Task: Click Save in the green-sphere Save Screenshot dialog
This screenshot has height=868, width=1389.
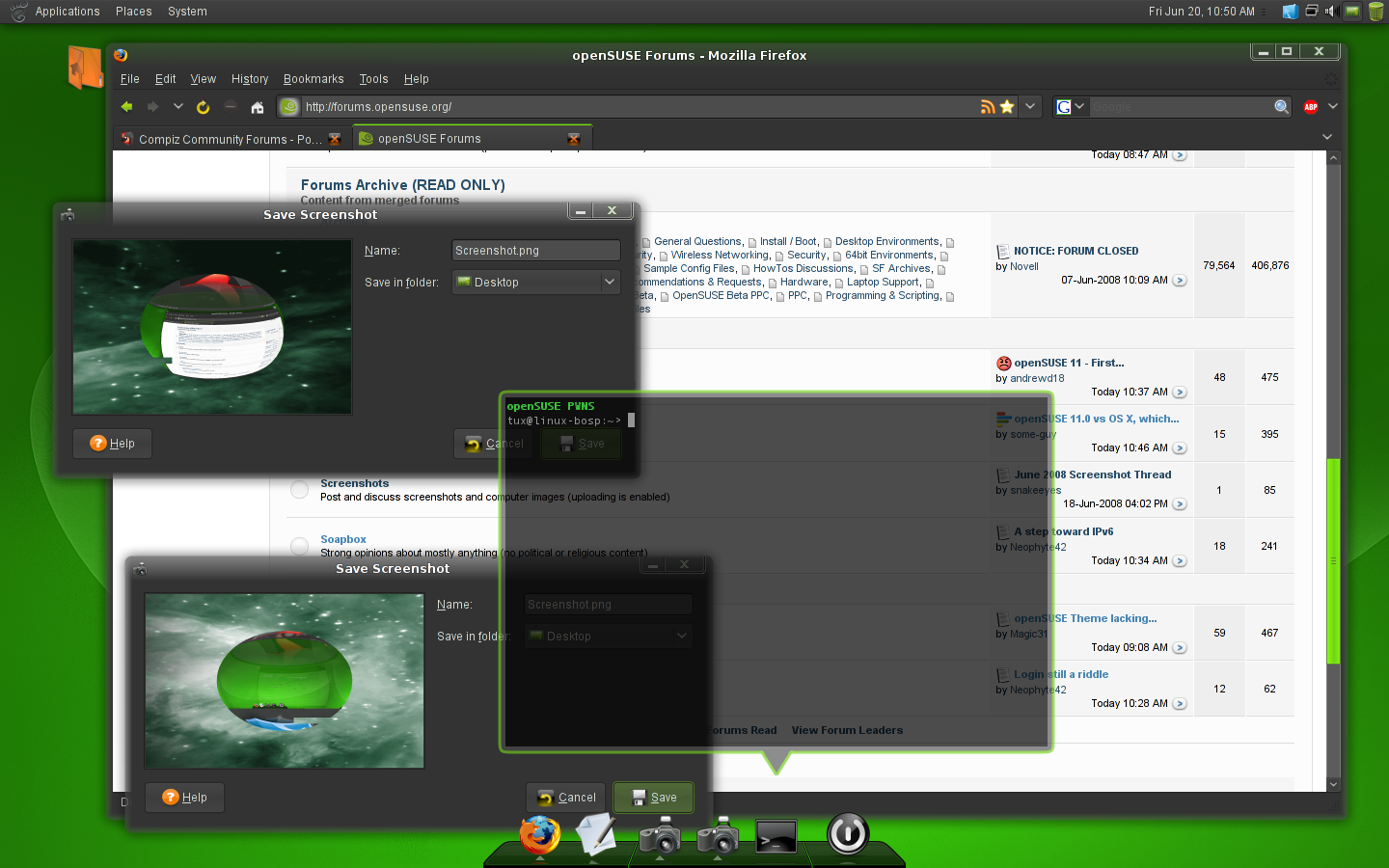Action: (654, 798)
